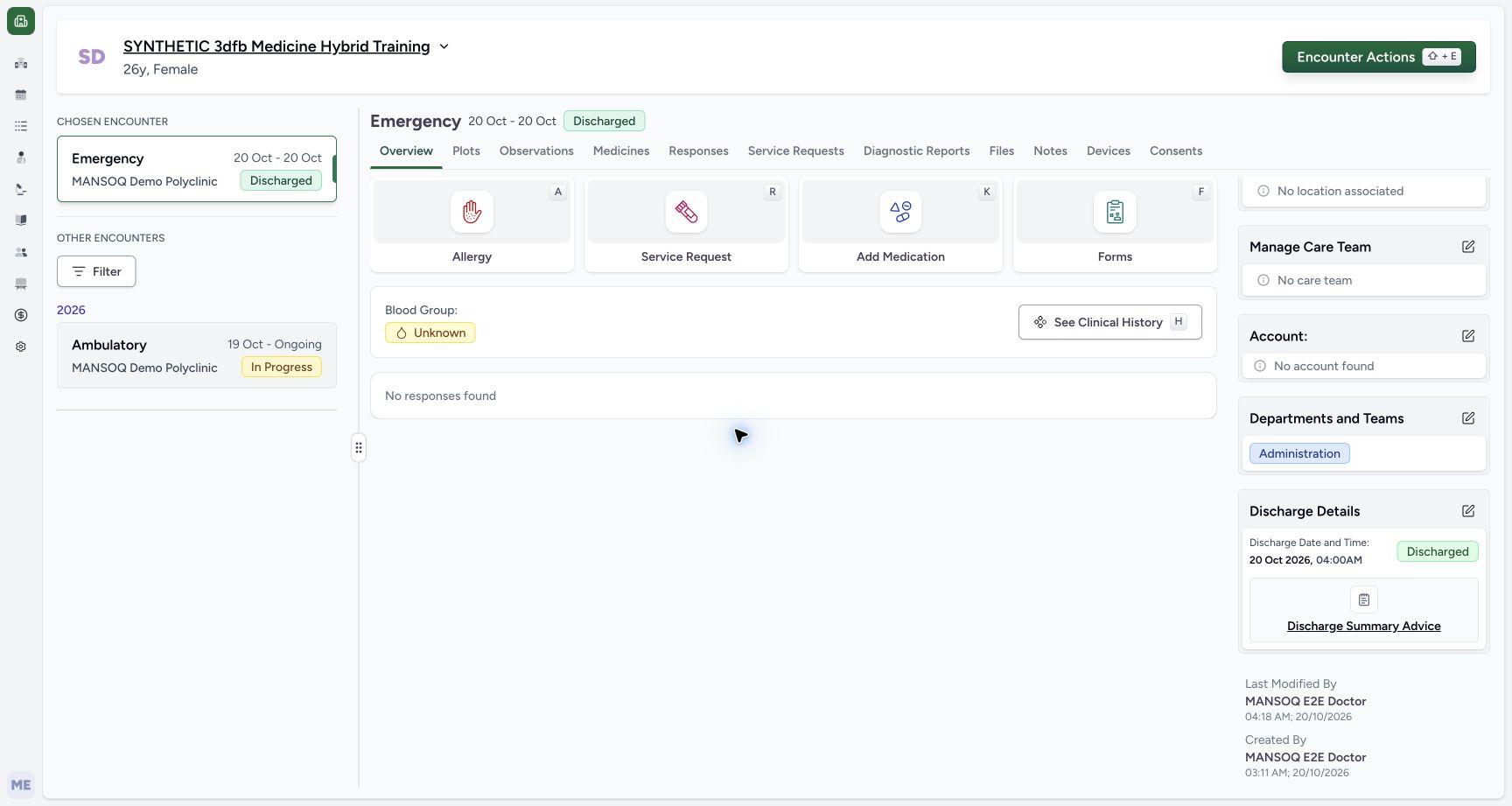Select the Ambulatory In Progress encounter
The width and height of the screenshot is (1512, 806).
click(197, 355)
